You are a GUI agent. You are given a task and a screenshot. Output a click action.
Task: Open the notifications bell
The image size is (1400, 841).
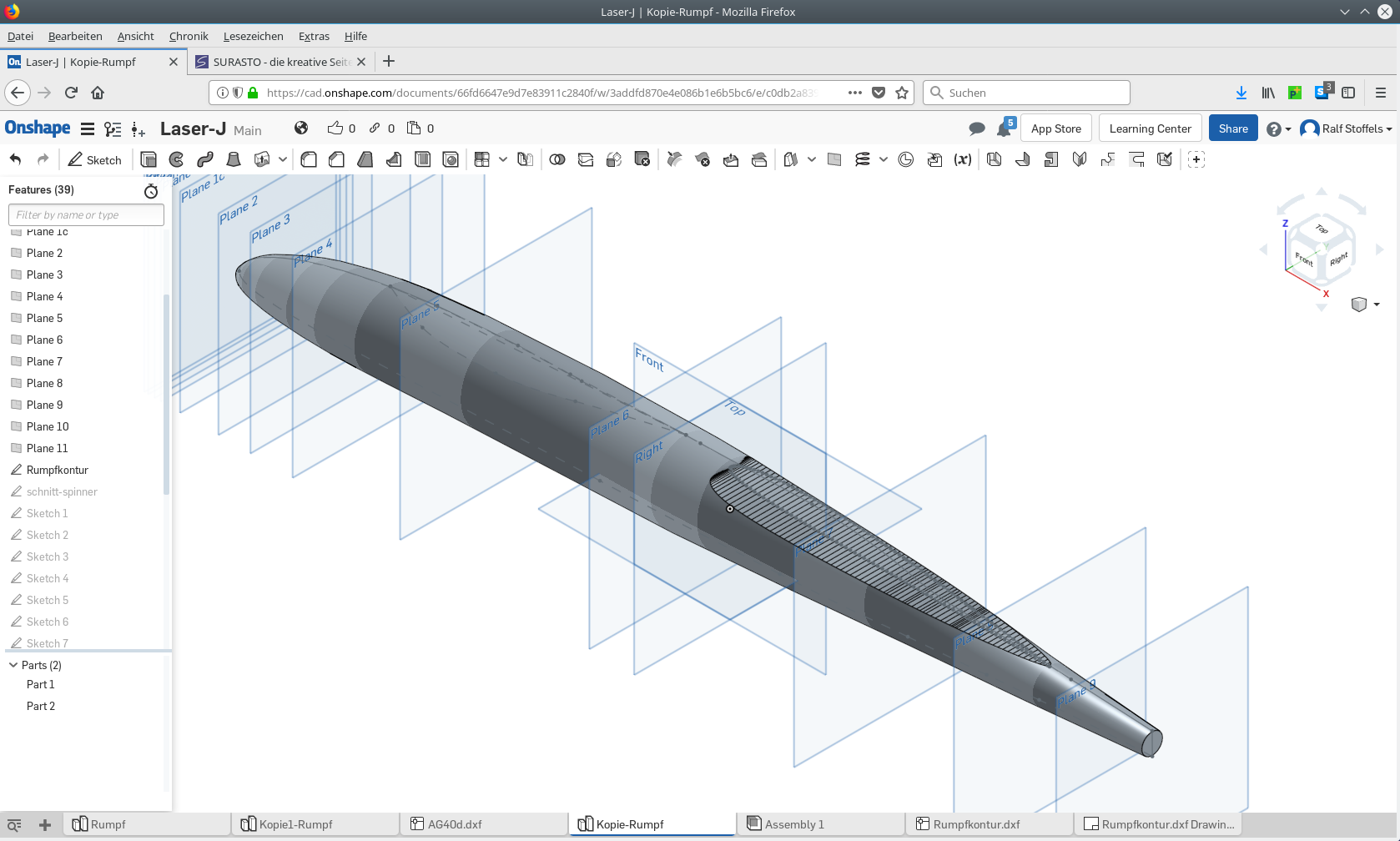pos(1004,129)
